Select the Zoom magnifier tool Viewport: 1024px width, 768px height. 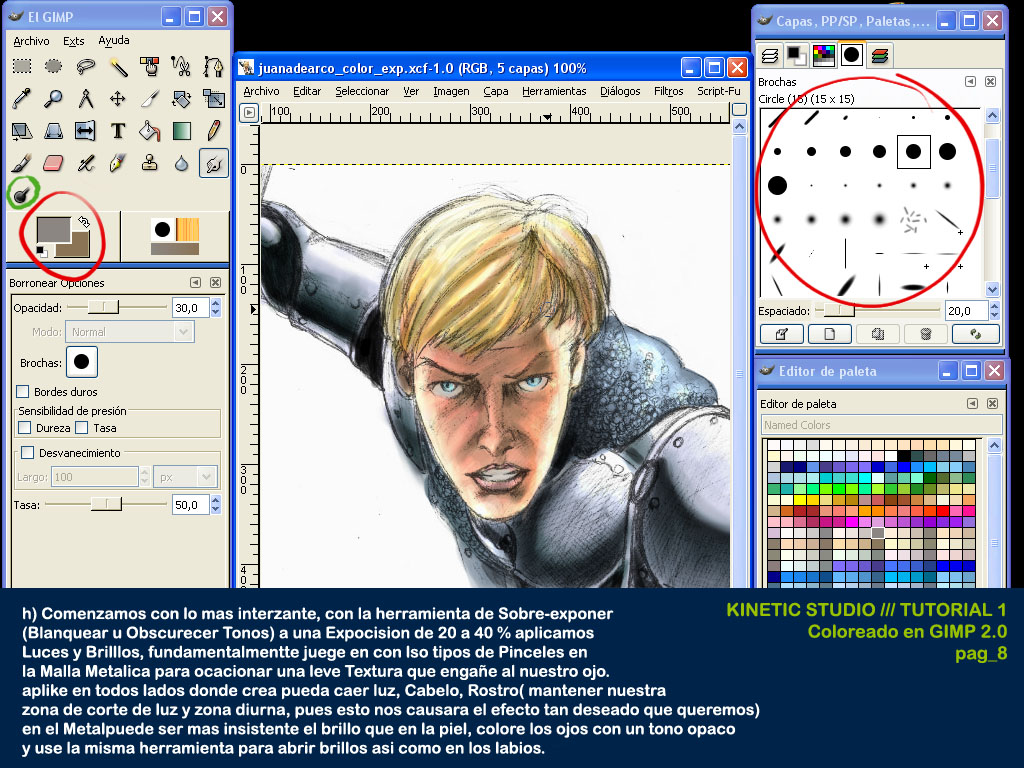[54, 99]
